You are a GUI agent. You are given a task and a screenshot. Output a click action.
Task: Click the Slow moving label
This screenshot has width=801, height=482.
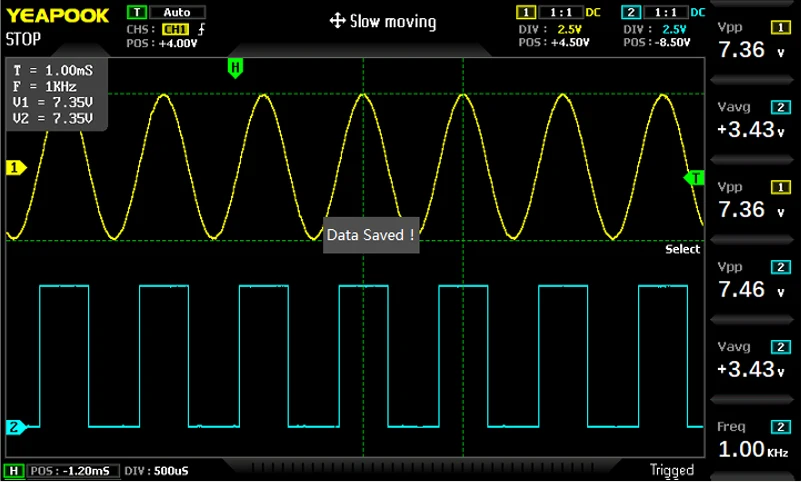click(393, 21)
